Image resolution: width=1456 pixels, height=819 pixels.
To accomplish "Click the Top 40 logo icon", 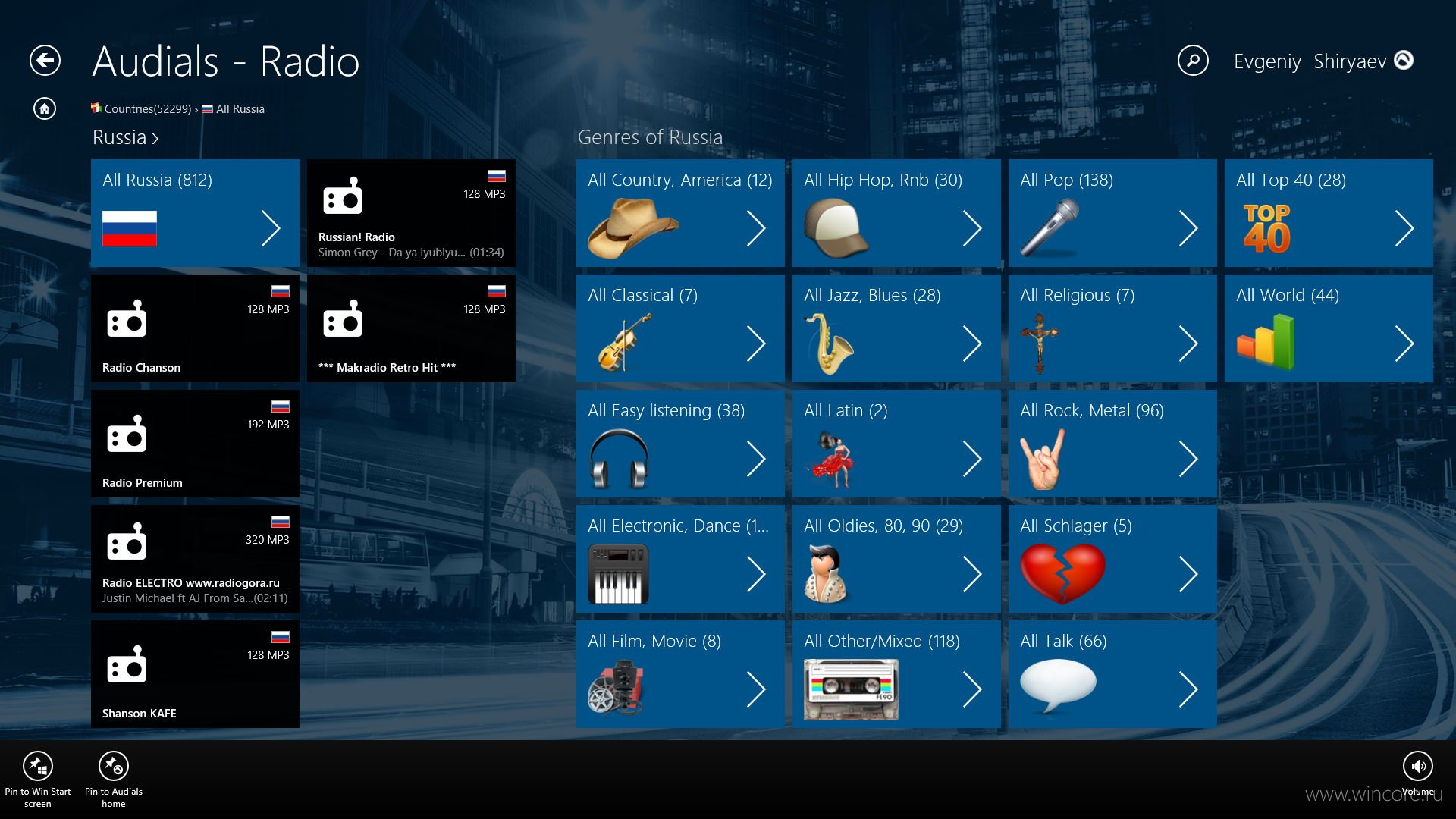I will click(1266, 227).
